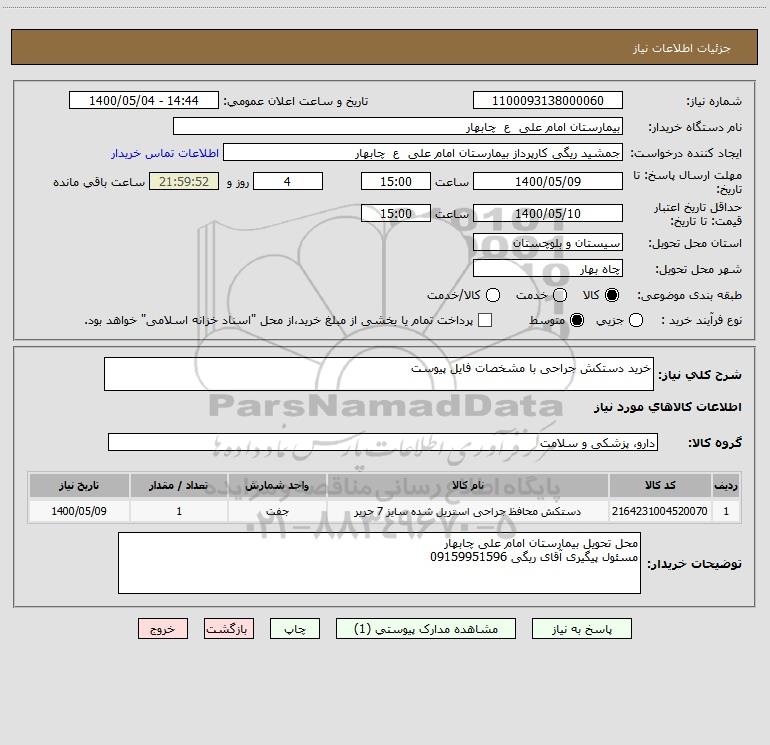This screenshot has height=745, width=770.
Task: Open the اطلاعات تماس خریدار link
Action: [165, 153]
